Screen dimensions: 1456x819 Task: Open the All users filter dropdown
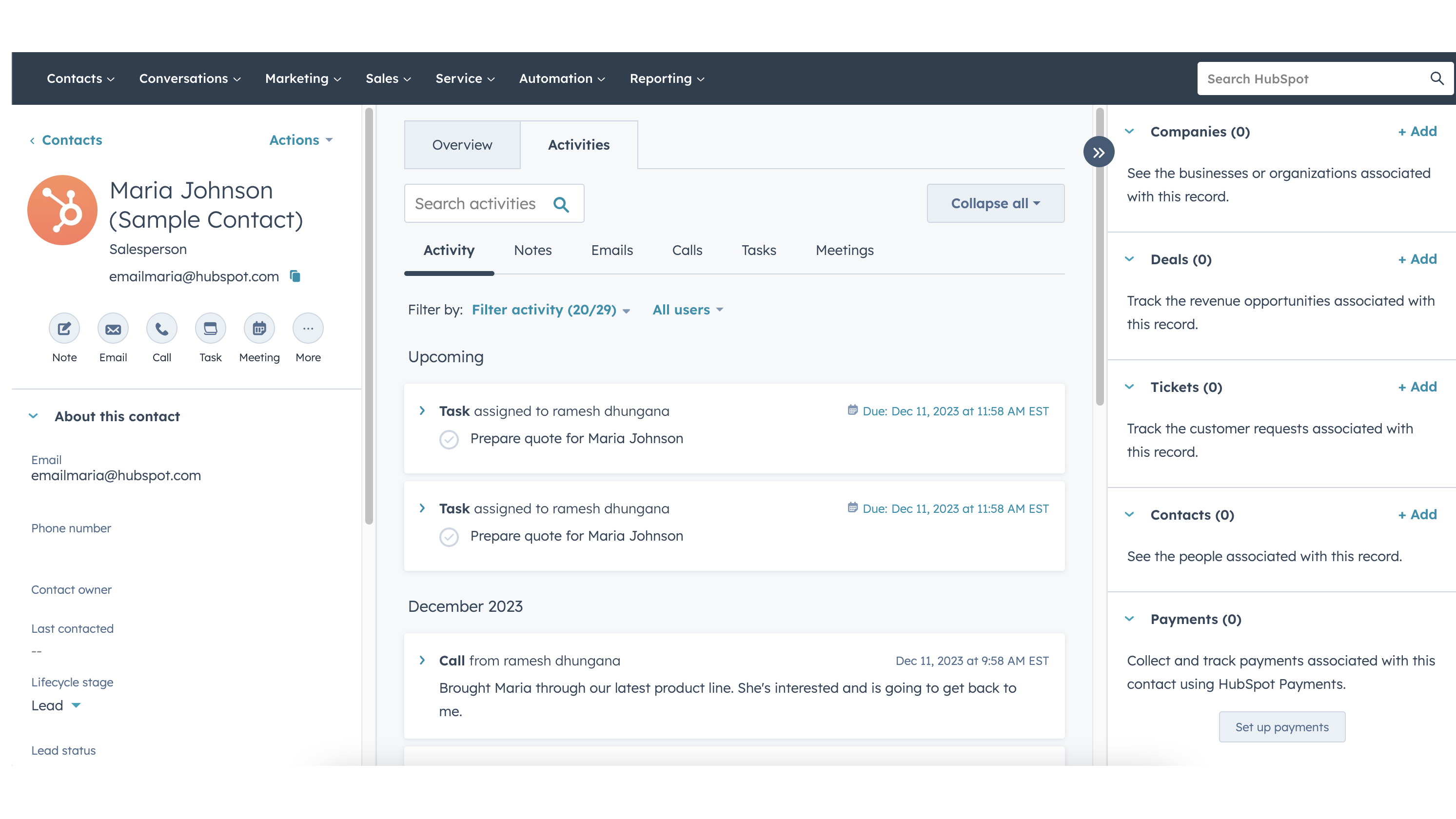coord(687,310)
